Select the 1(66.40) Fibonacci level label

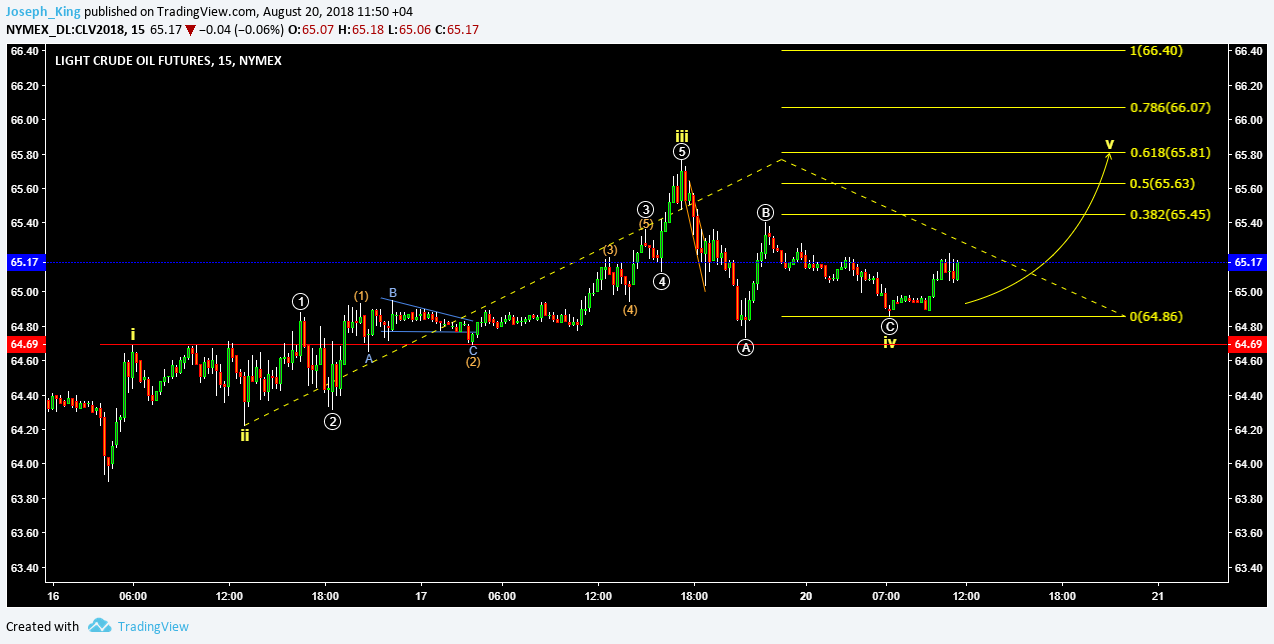pos(1157,50)
